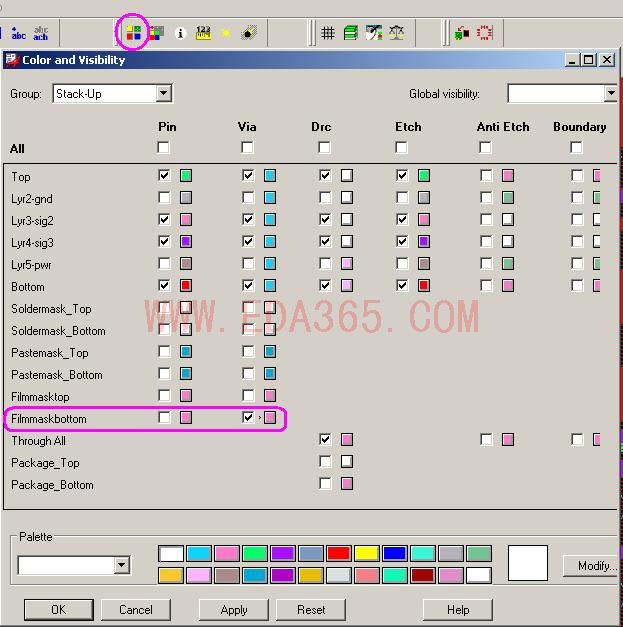Uncheck Filmmaskbottom Via checkbox
The image size is (623, 627).
click(x=248, y=417)
